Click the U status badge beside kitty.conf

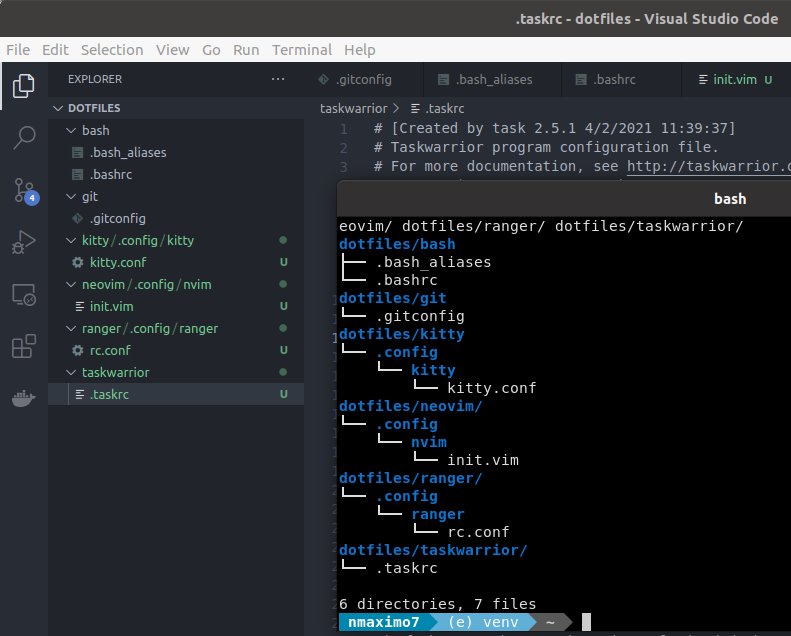pyautogui.click(x=284, y=262)
